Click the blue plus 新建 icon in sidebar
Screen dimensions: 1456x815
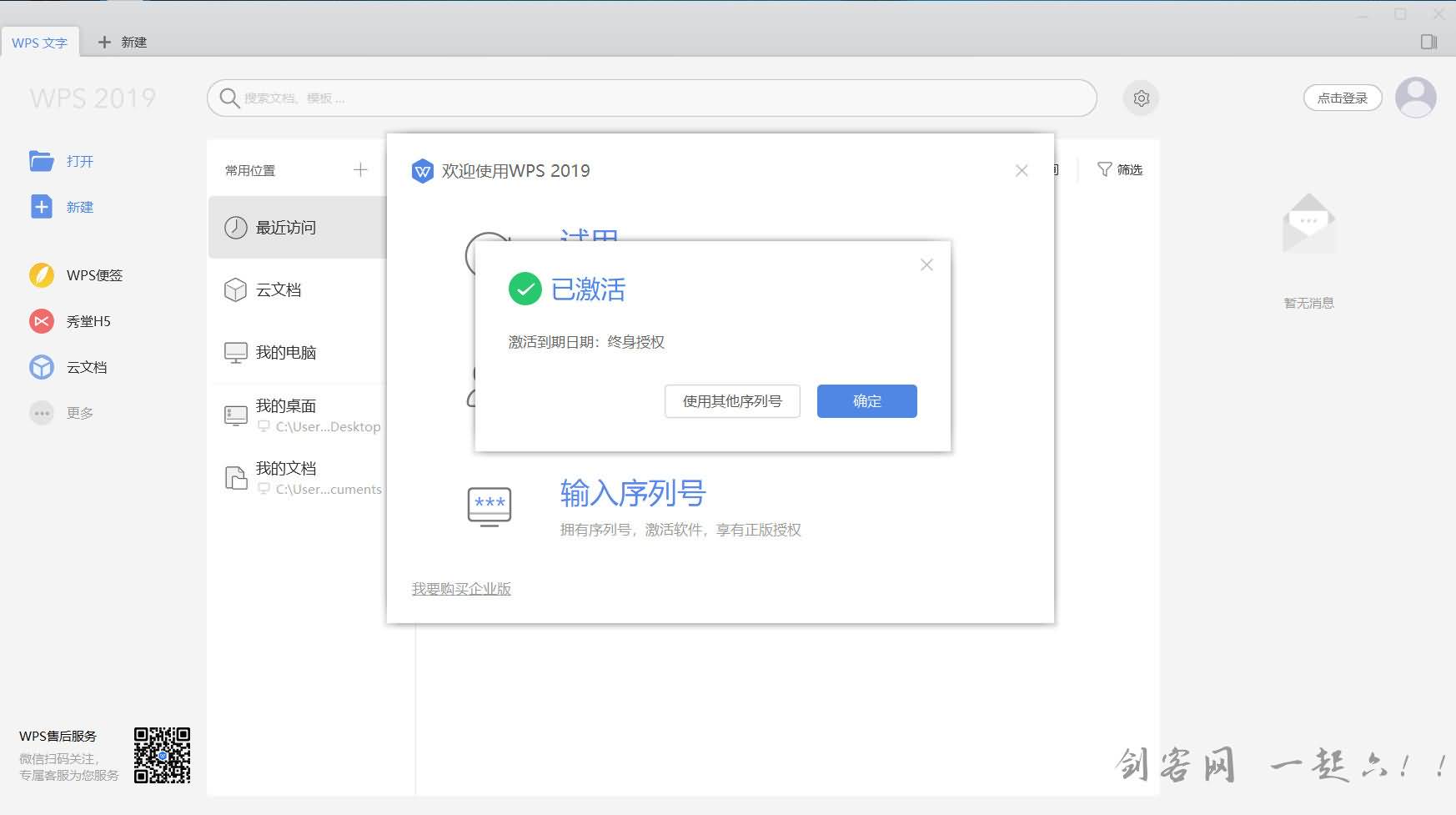[x=42, y=207]
